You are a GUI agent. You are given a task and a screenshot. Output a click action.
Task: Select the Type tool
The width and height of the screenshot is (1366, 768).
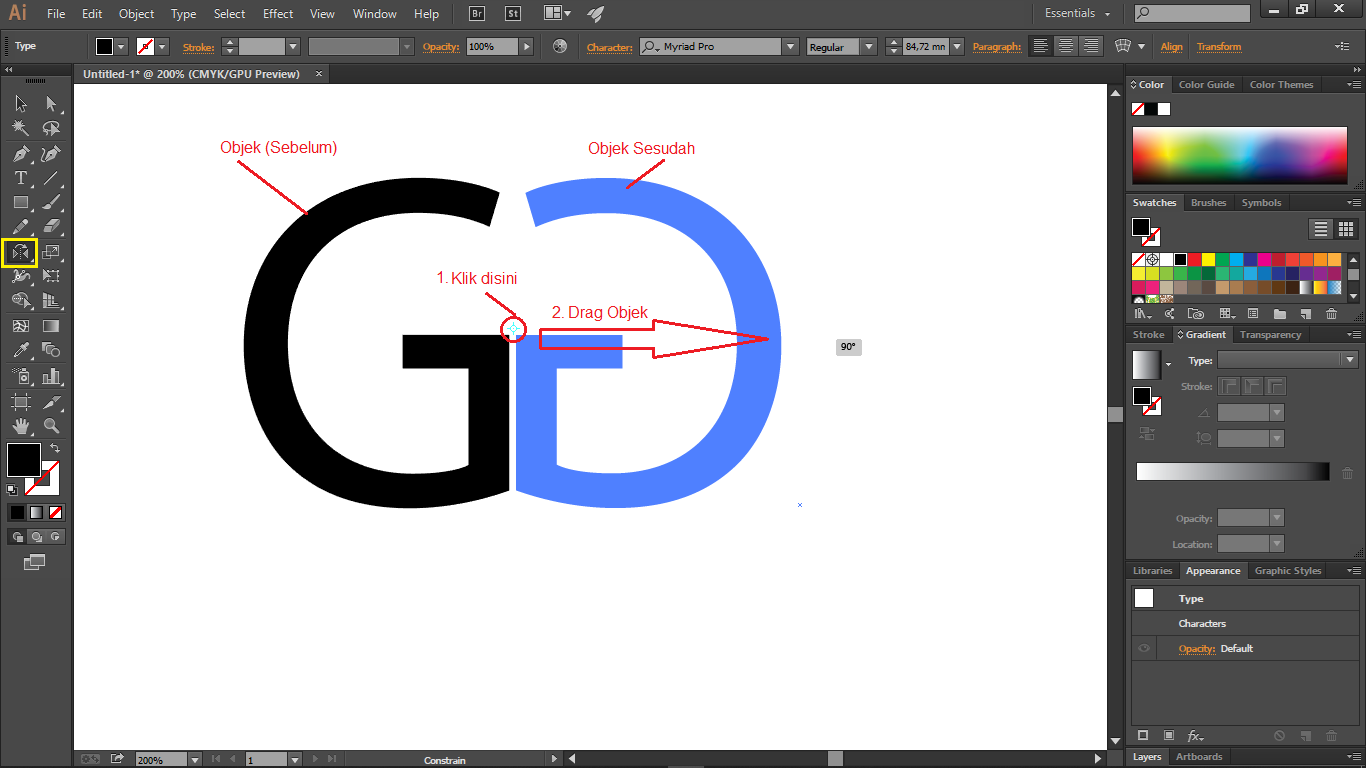click(20, 178)
